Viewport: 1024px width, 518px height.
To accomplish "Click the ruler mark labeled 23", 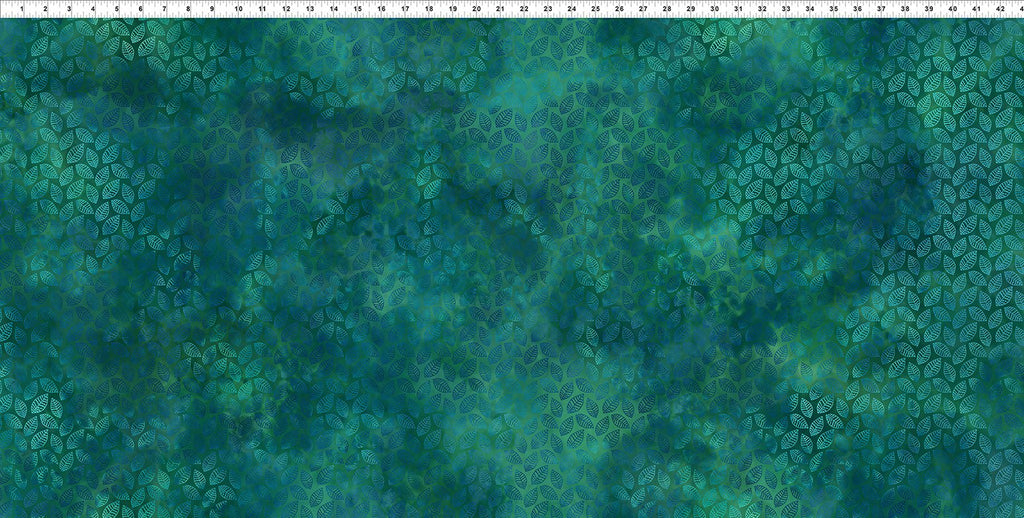I will pos(548,9).
